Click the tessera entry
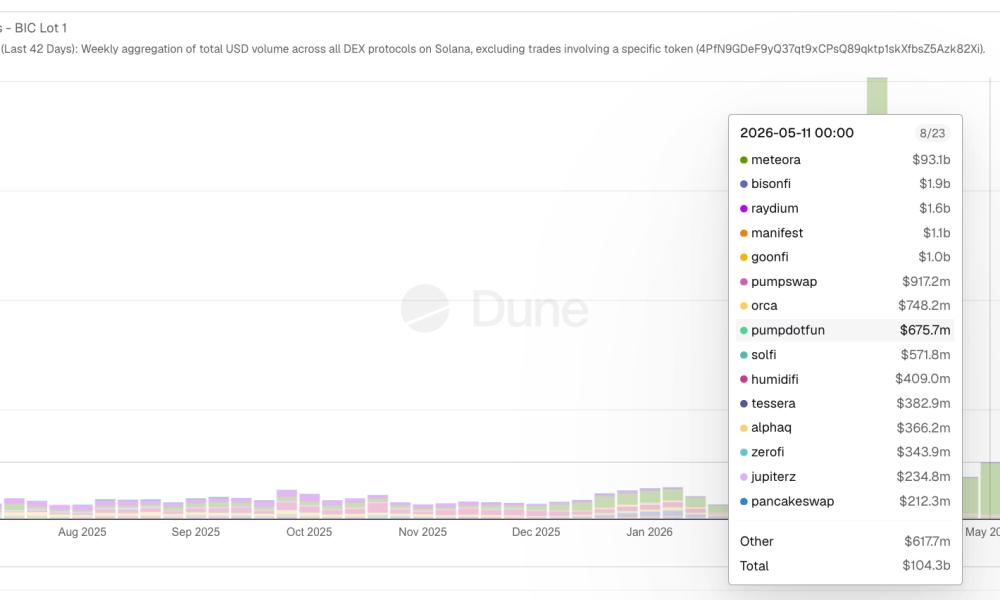The height and width of the screenshot is (600, 1000). tap(844, 403)
